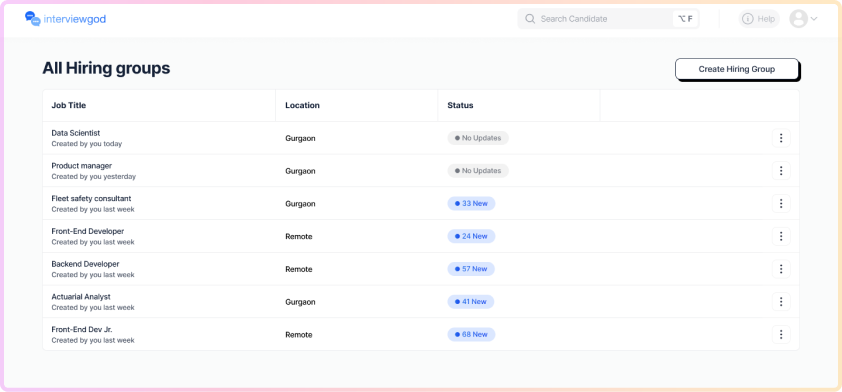This screenshot has height=392, width=842.
Task: Open more options for Front-End Dev Jr.
Action: [x=781, y=335]
